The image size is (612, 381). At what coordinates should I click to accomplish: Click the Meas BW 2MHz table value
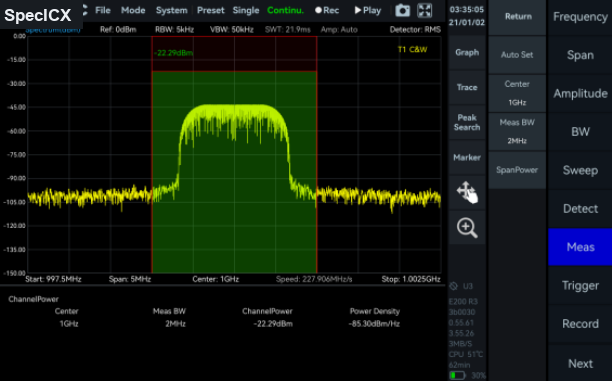176,324
